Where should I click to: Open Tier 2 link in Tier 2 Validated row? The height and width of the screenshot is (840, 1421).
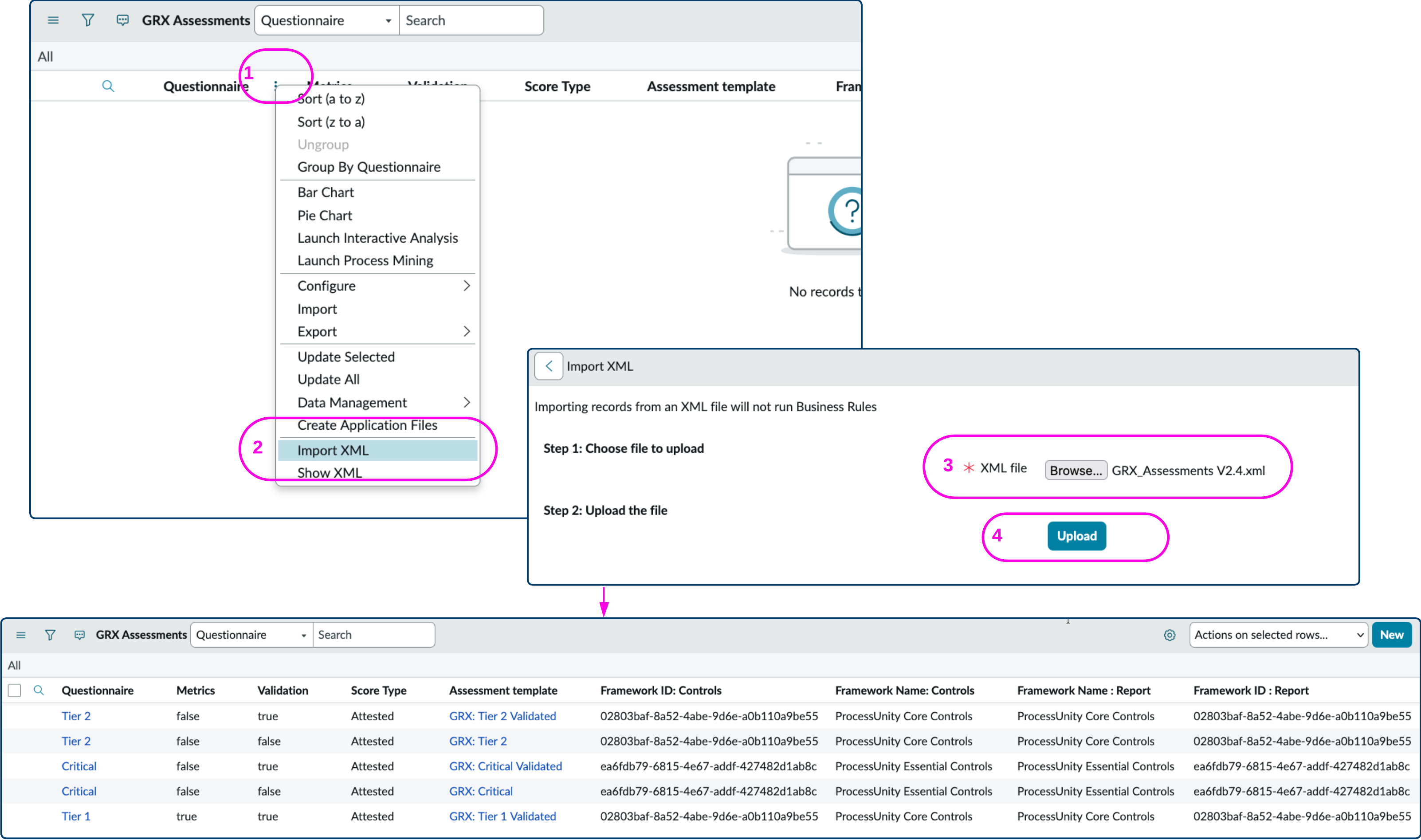[76, 717]
